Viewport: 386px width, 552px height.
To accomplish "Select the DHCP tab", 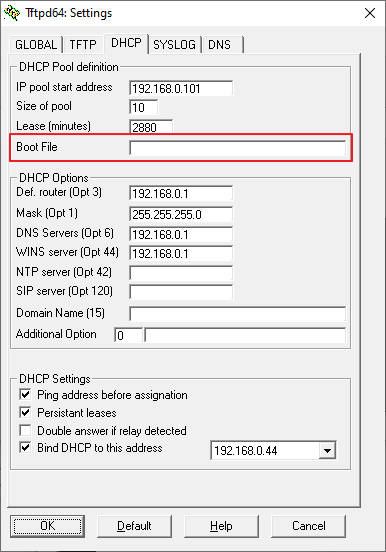I will pos(126,43).
